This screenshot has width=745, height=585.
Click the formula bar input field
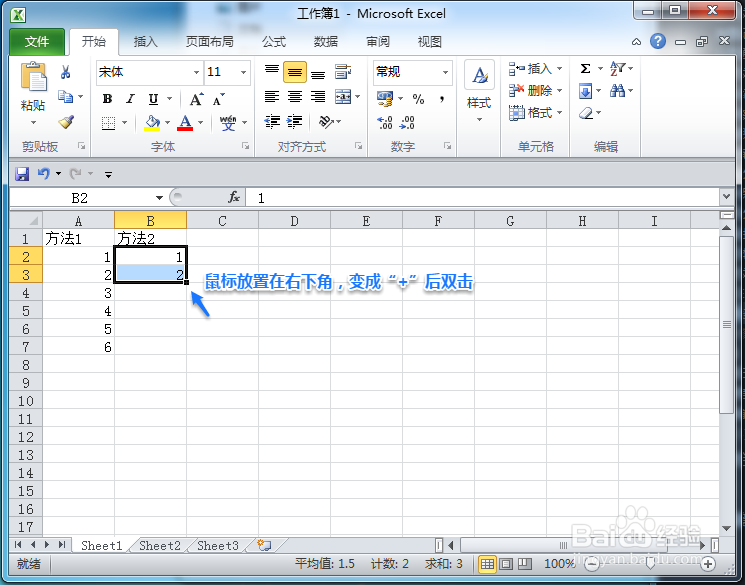(484, 198)
